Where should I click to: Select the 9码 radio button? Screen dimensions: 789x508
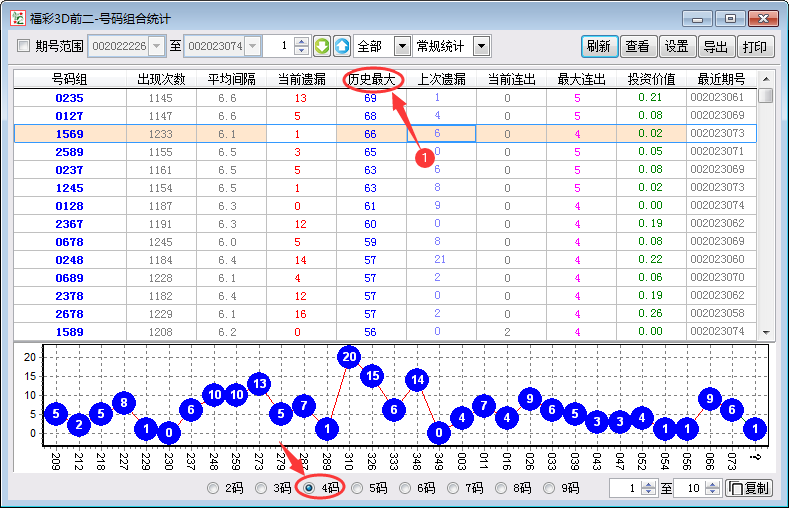point(549,488)
